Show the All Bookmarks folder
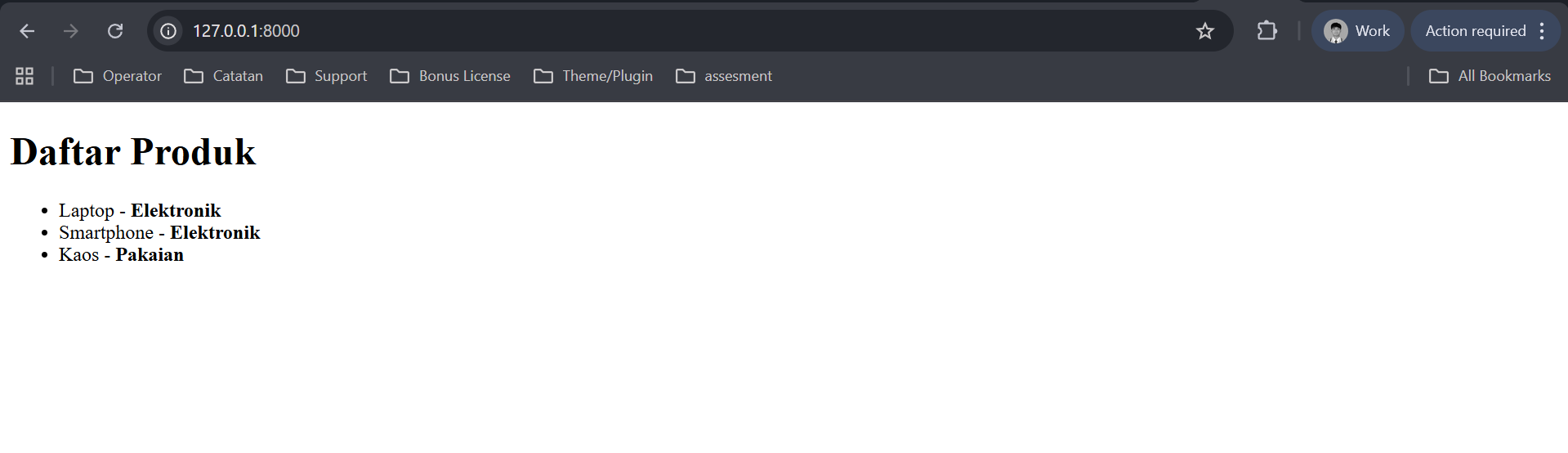This screenshot has height=453, width=1568. pos(1490,76)
